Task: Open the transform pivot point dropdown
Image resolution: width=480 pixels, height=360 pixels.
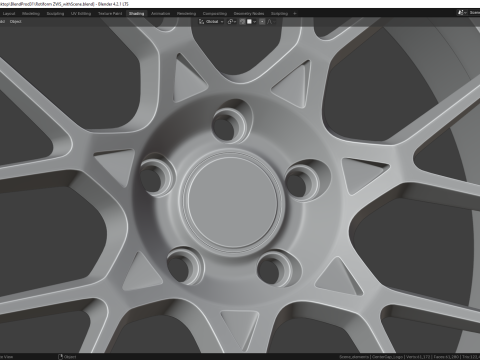Action: tap(232, 22)
